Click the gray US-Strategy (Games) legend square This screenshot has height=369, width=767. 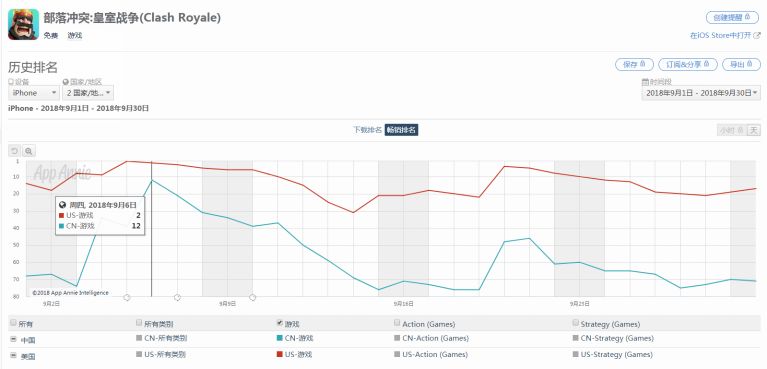tap(576, 354)
